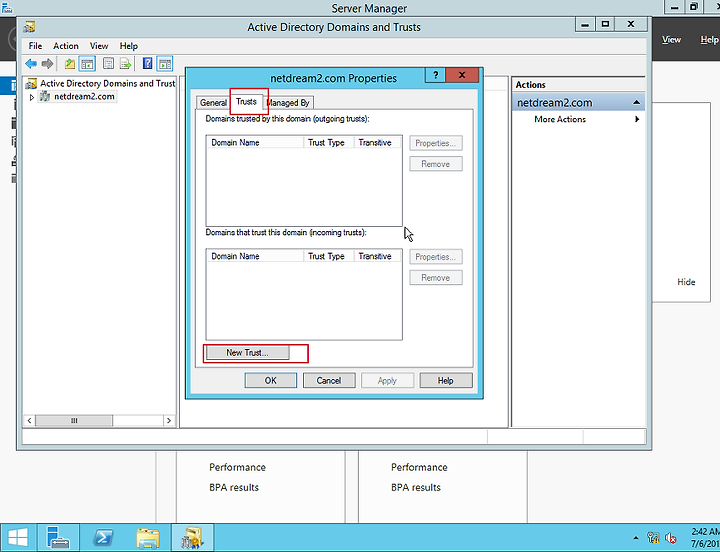Screen dimensions: 720x552
Task: Click Properties button for incoming trusts
Action: (x=436, y=257)
